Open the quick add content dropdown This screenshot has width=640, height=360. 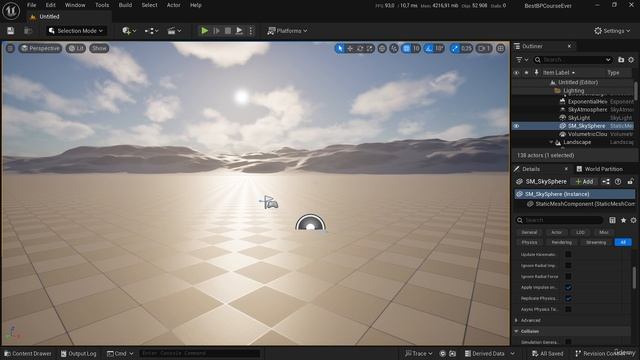129,31
